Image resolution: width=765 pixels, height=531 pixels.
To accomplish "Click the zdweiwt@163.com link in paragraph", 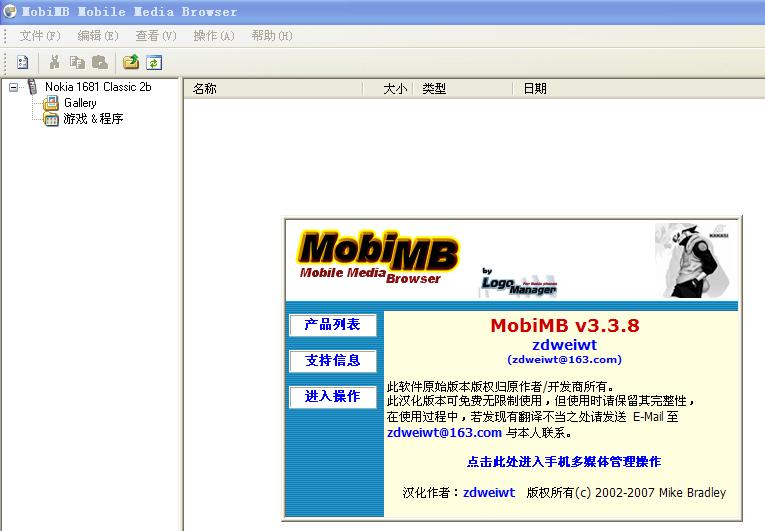I will (x=444, y=433).
